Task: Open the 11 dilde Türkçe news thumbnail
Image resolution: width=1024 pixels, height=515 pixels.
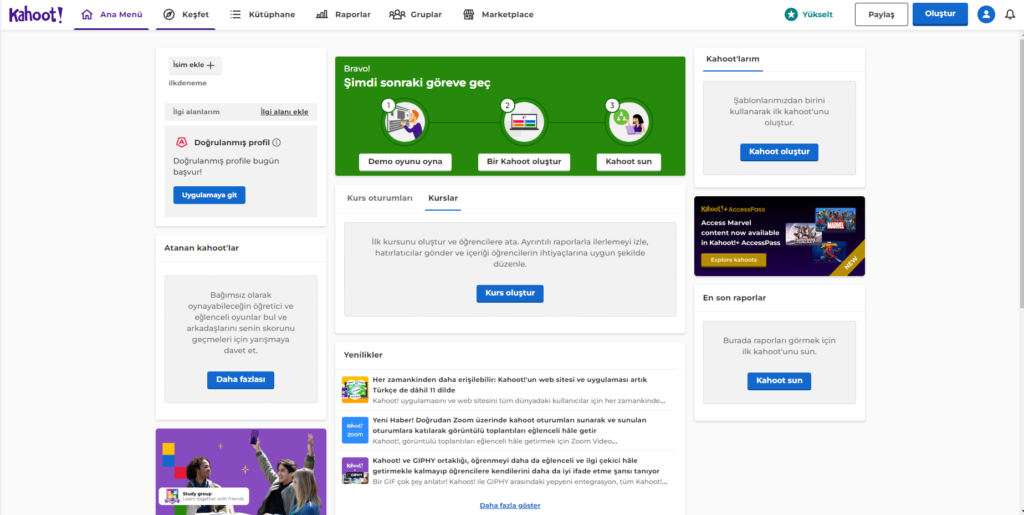Action: coord(355,390)
